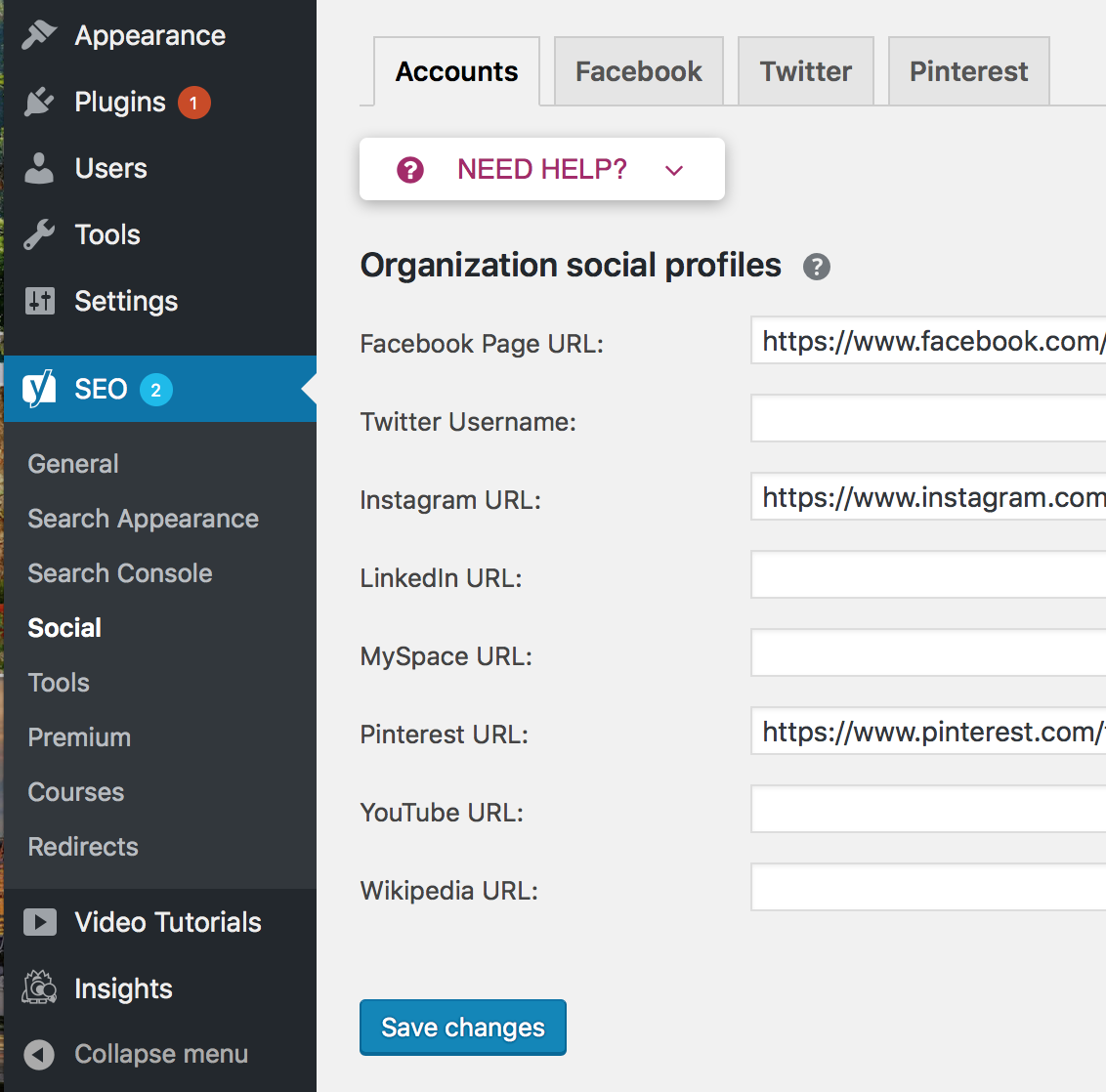Screen dimensions: 1106x1092
Task: Click the LinkedIn URL field
Action: 928,574
